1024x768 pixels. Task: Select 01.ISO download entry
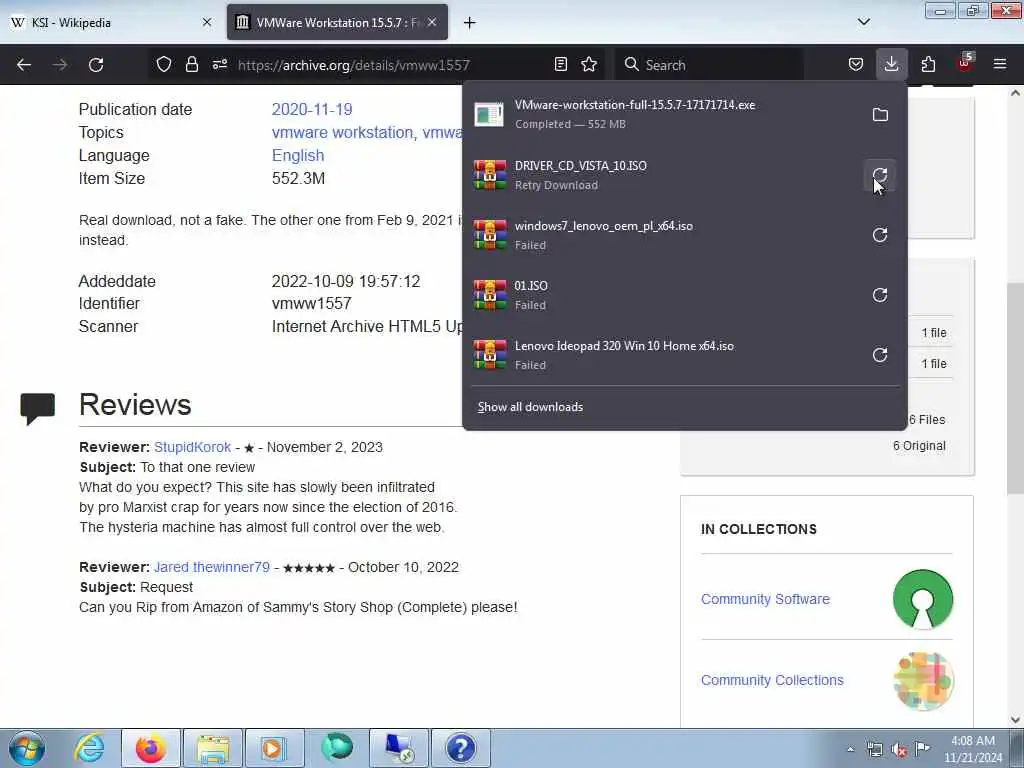660,295
